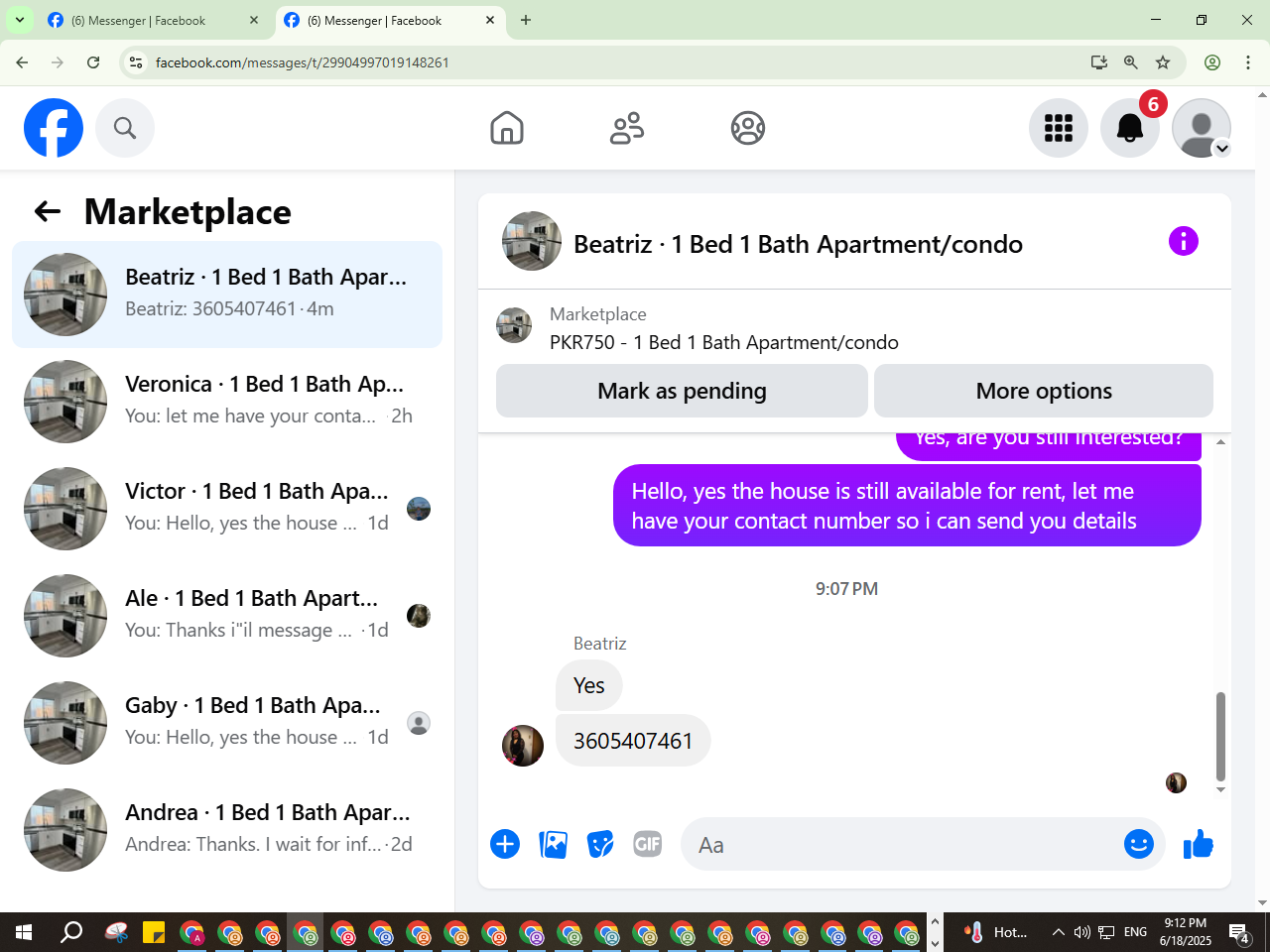1270x952 pixels.
Task: Switch ENG input language
Action: [x=1136, y=932]
